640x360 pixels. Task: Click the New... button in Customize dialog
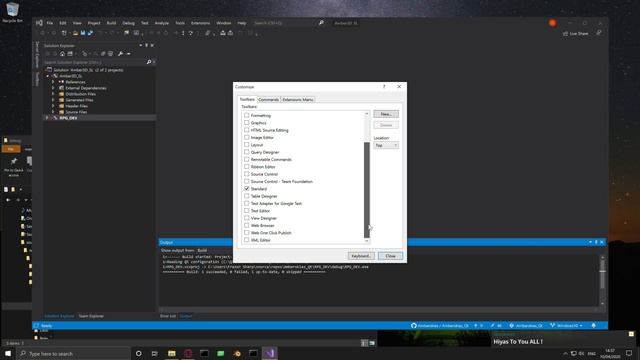pos(386,114)
